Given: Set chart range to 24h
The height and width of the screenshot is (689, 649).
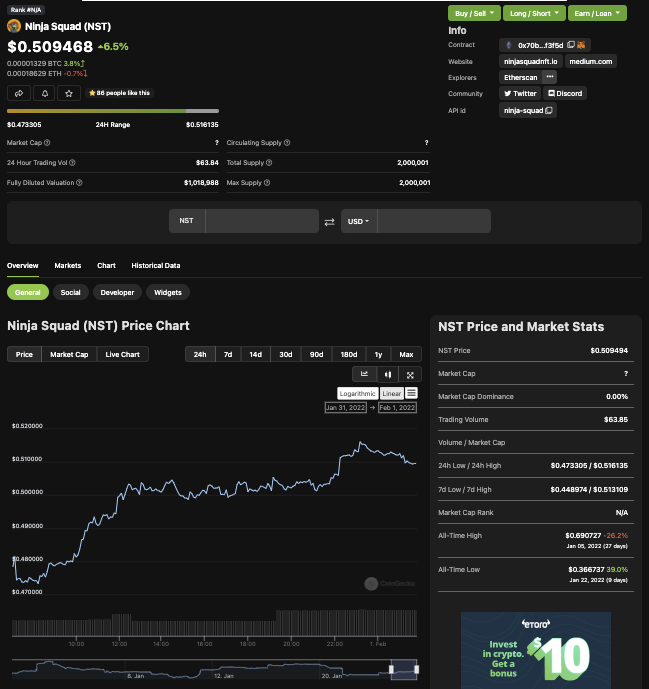Looking at the screenshot, I should [200, 354].
